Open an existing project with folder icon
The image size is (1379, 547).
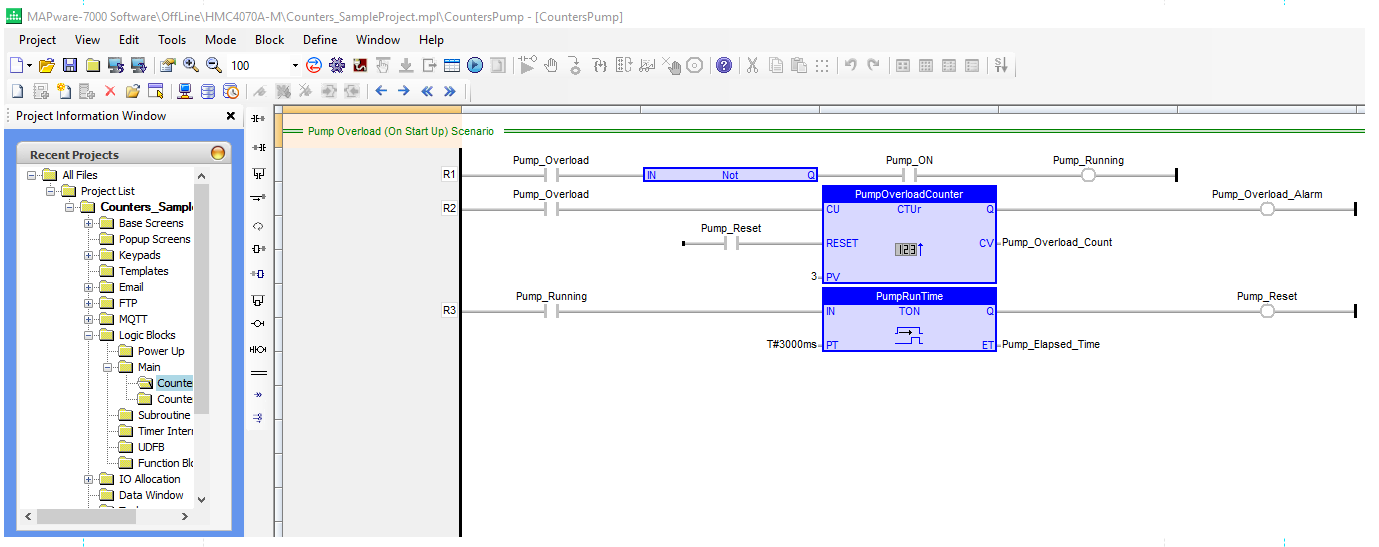click(x=46, y=65)
